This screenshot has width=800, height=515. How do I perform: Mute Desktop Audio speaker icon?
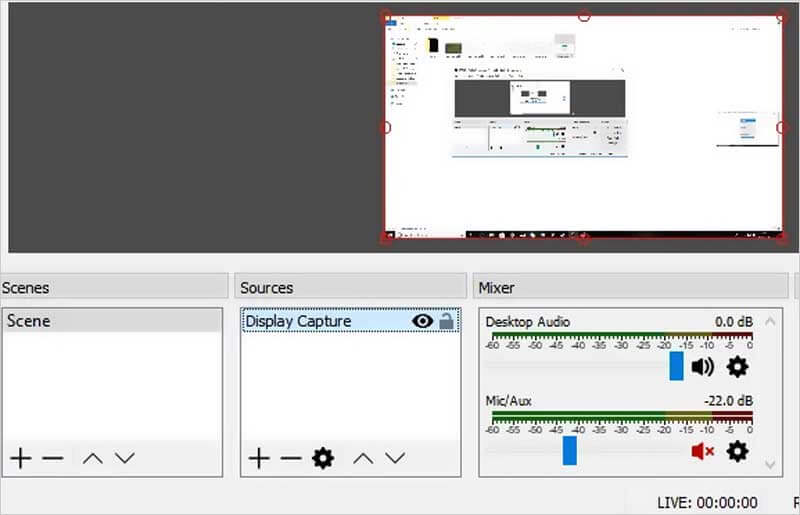coord(703,367)
